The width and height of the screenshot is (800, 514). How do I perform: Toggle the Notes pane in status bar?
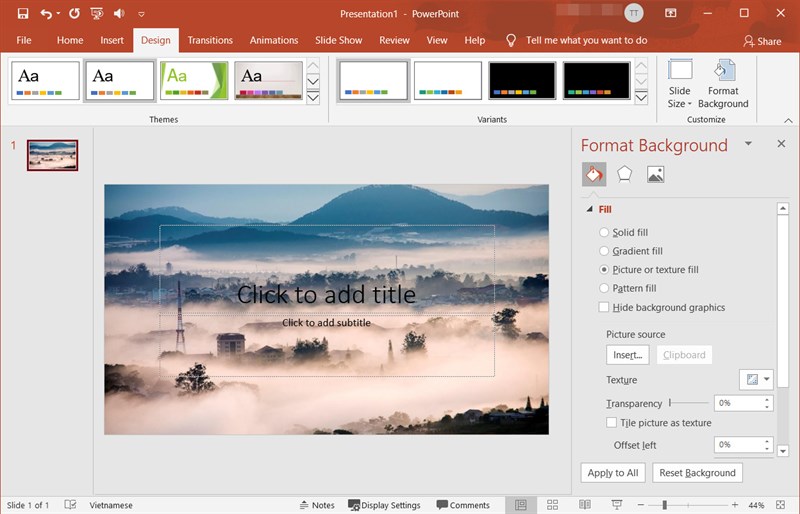click(317, 505)
